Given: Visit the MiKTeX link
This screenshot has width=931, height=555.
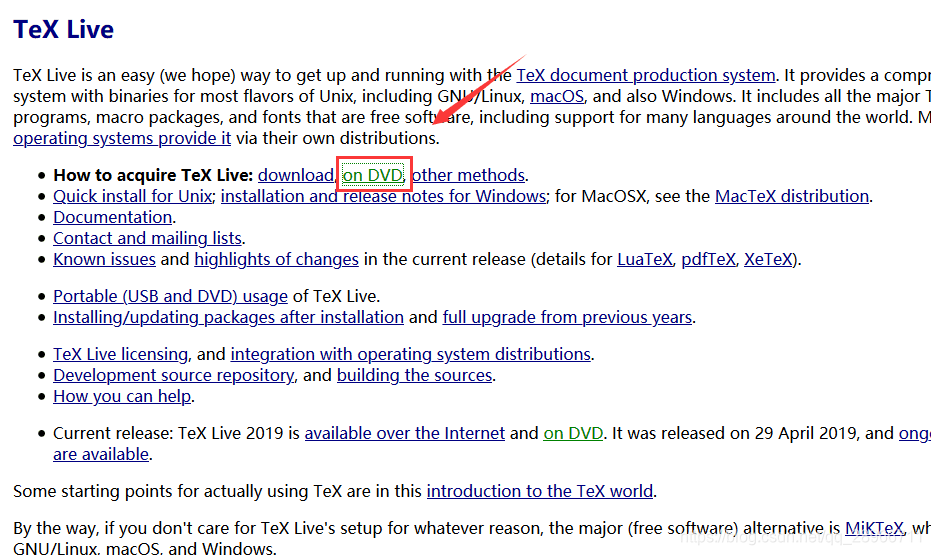Looking at the screenshot, I should pos(874,528).
